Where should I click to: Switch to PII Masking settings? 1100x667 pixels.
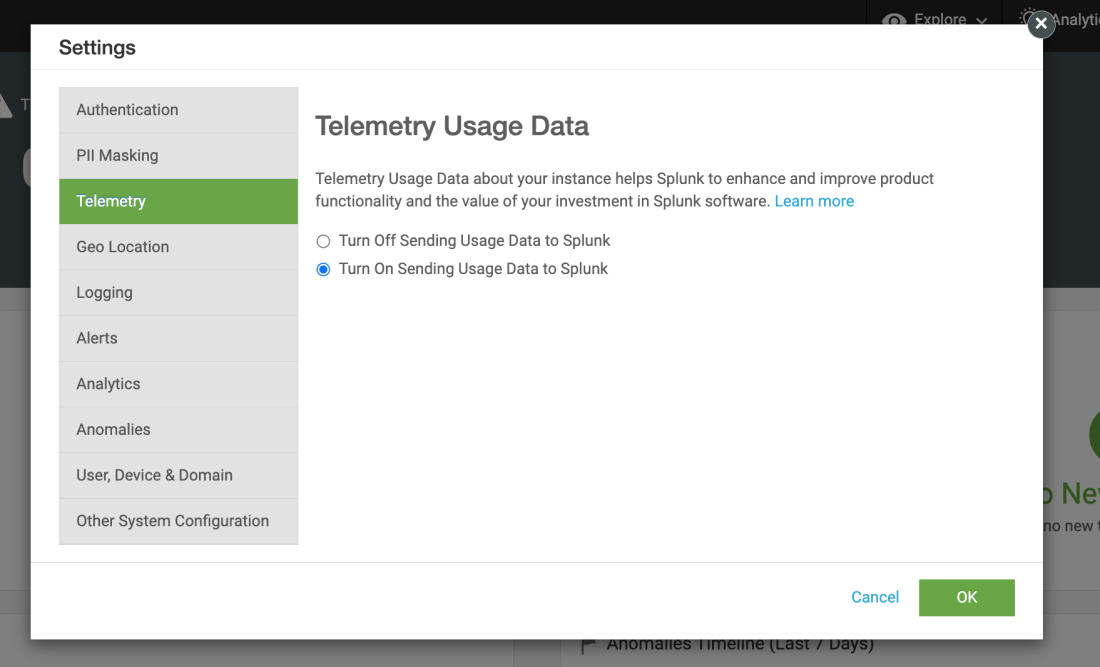click(178, 156)
